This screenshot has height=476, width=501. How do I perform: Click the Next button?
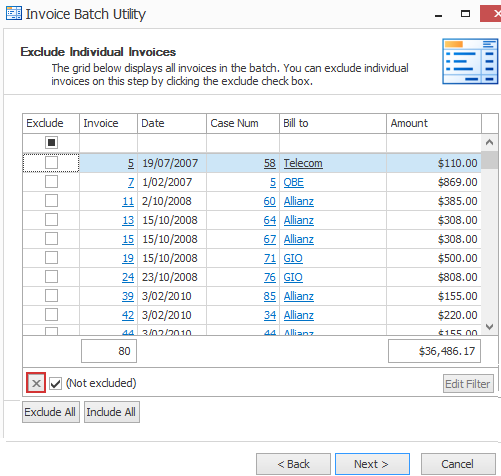(x=372, y=464)
